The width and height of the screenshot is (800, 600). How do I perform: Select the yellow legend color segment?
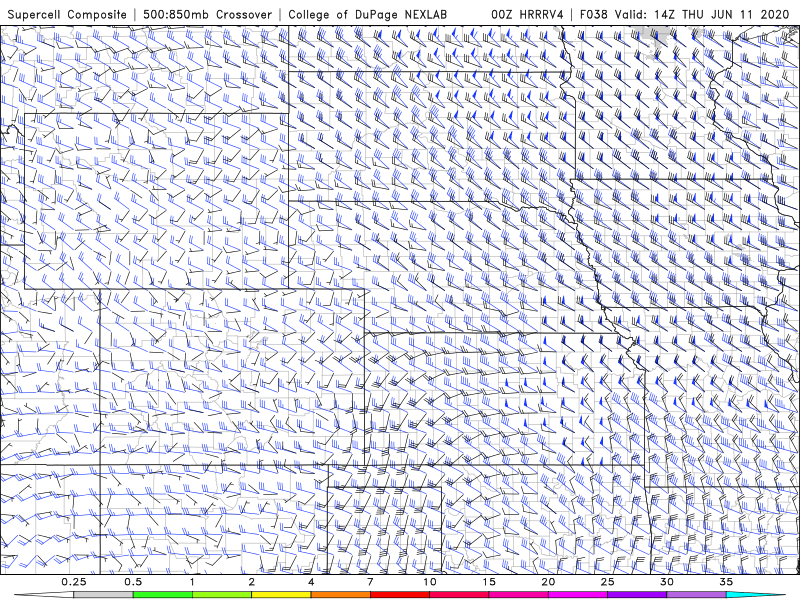pos(281,595)
